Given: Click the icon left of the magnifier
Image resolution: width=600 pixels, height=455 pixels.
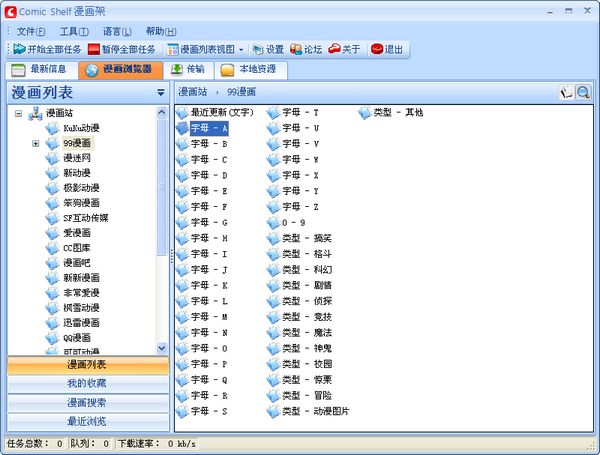Looking at the screenshot, I should pyautogui.click(x=566, y=92).
